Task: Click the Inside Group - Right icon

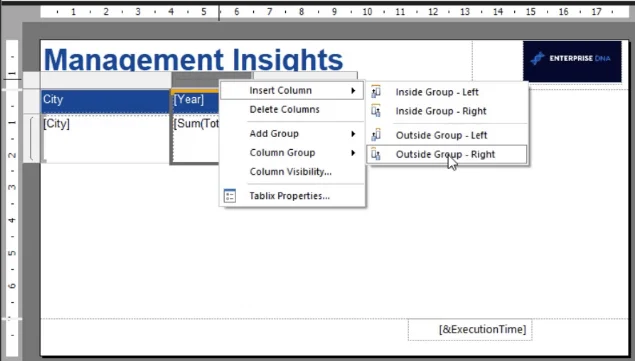Action: point(376,111)
